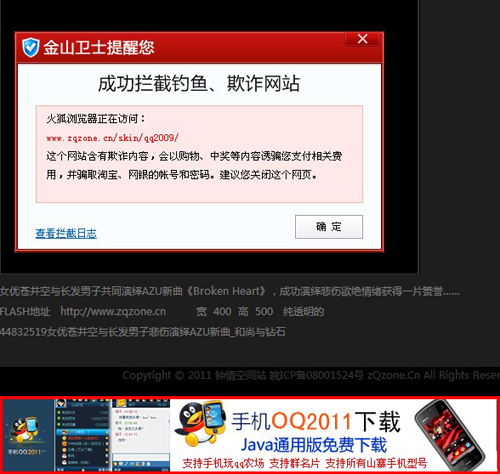Viewport: 500px width, 474px height.
Task: Click the blocked URL www.zqzone.cn/skin/qq2009/
Action: 112,137
